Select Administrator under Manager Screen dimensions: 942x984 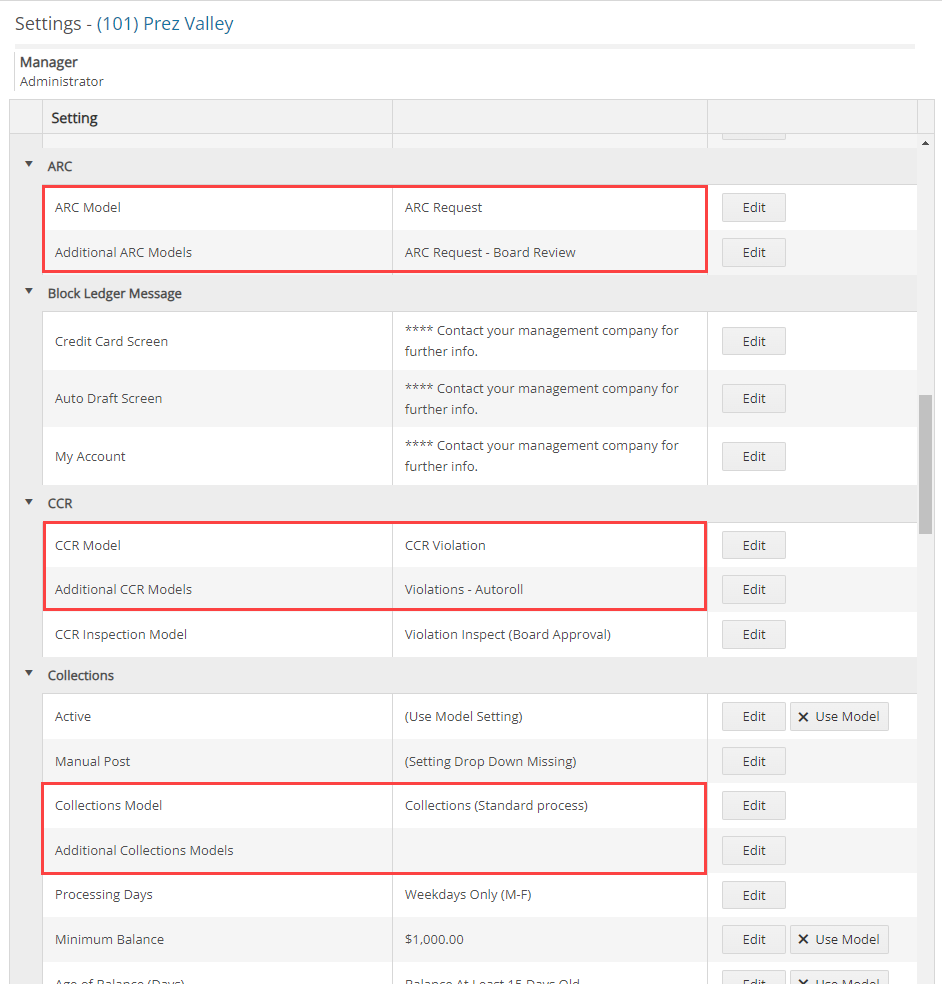pyautogui.click(x=61, y=81)
